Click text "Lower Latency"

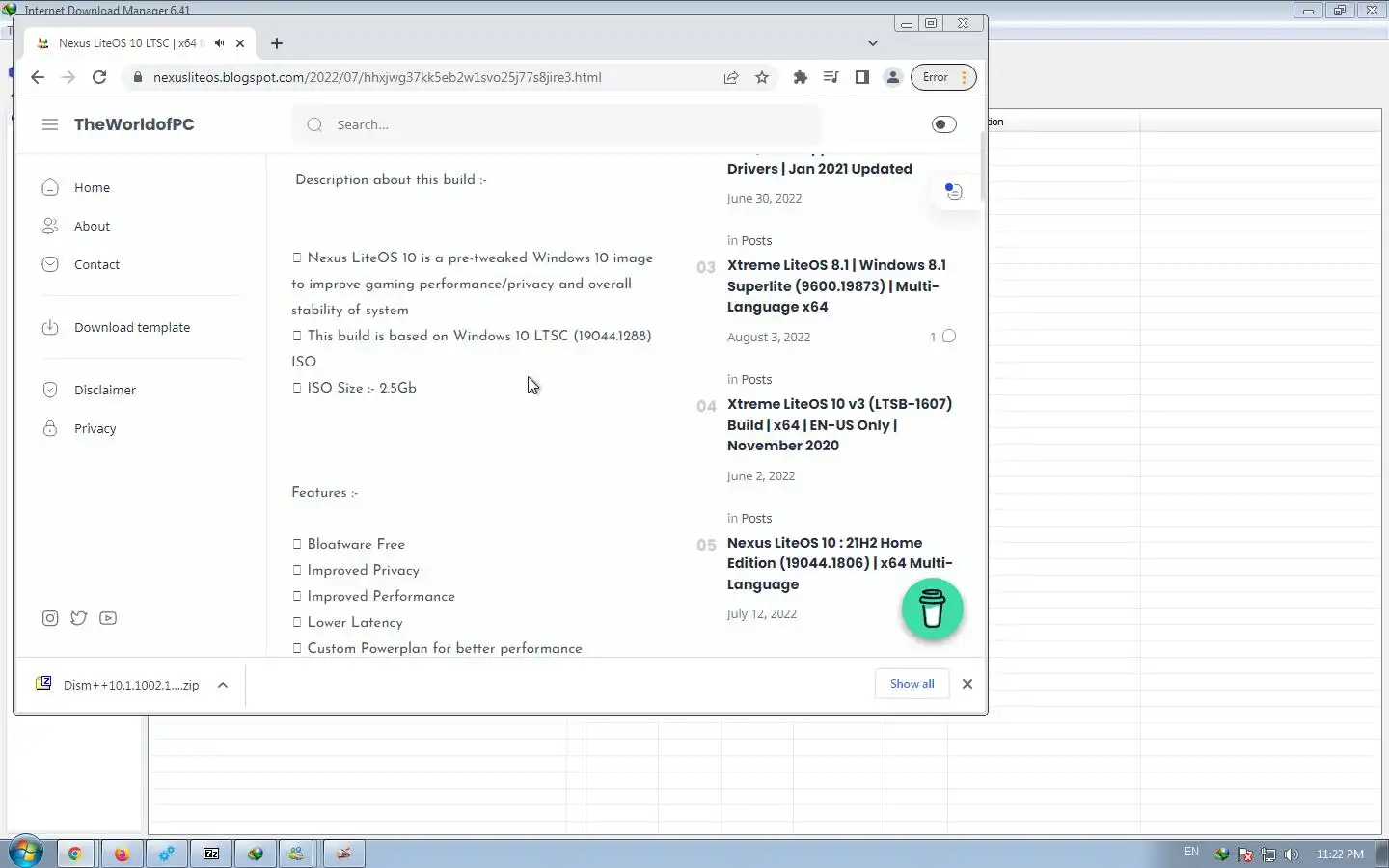355,622
